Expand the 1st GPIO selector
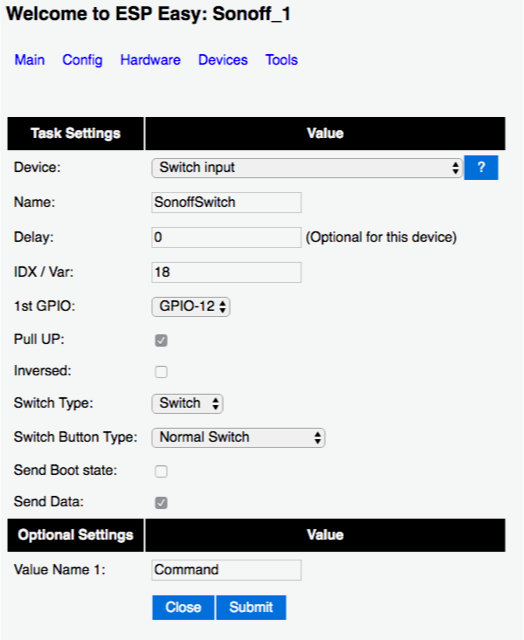This screenshot has width=524, height=640. point(191,307)
